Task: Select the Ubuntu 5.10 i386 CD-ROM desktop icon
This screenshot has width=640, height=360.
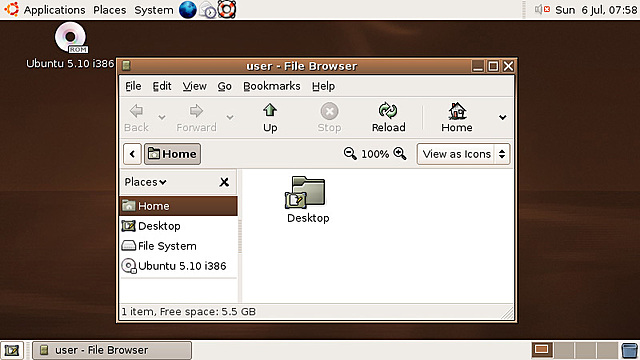Action: pos(70,46)
